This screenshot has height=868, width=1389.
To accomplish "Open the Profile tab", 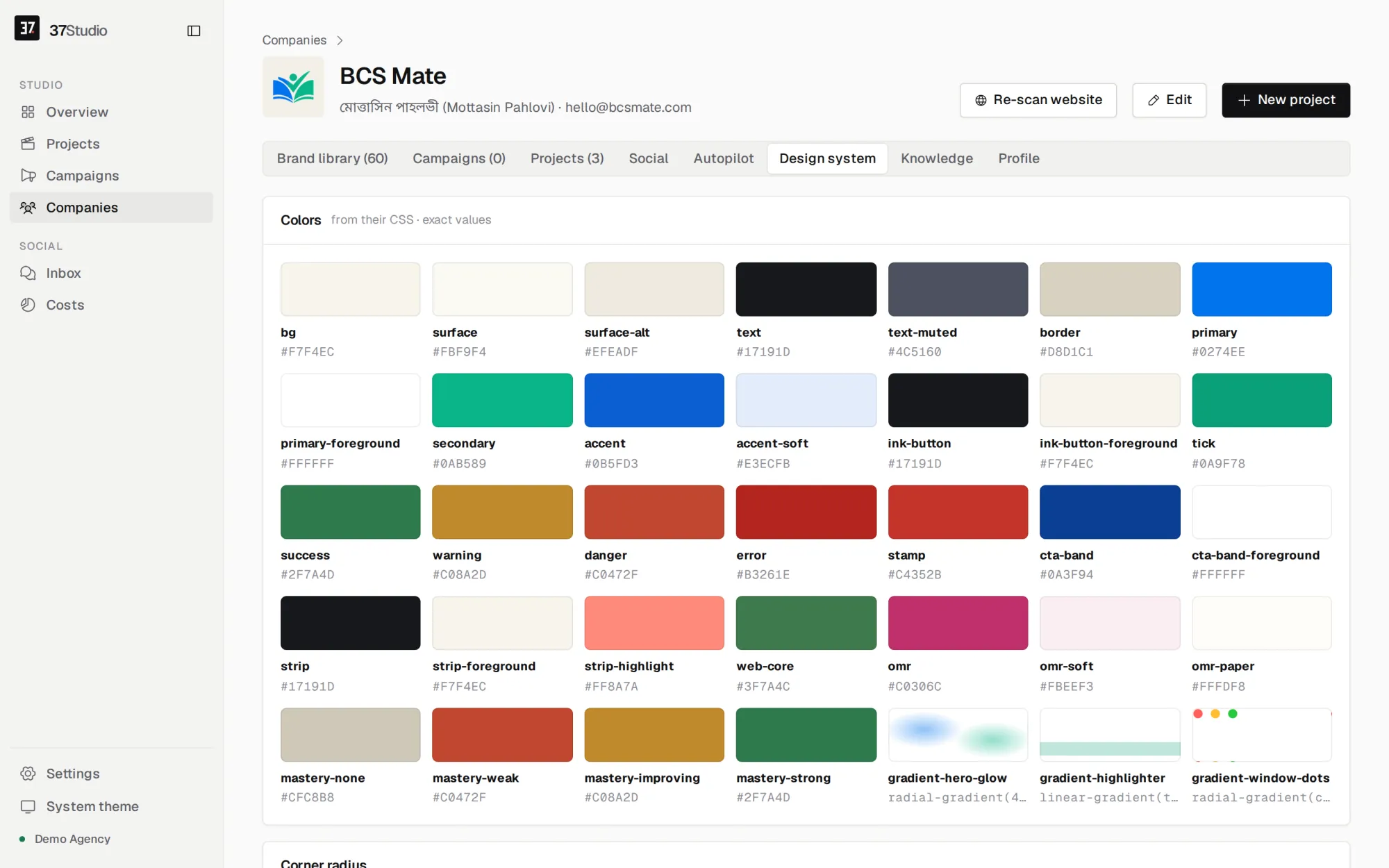I will 1018,158.
